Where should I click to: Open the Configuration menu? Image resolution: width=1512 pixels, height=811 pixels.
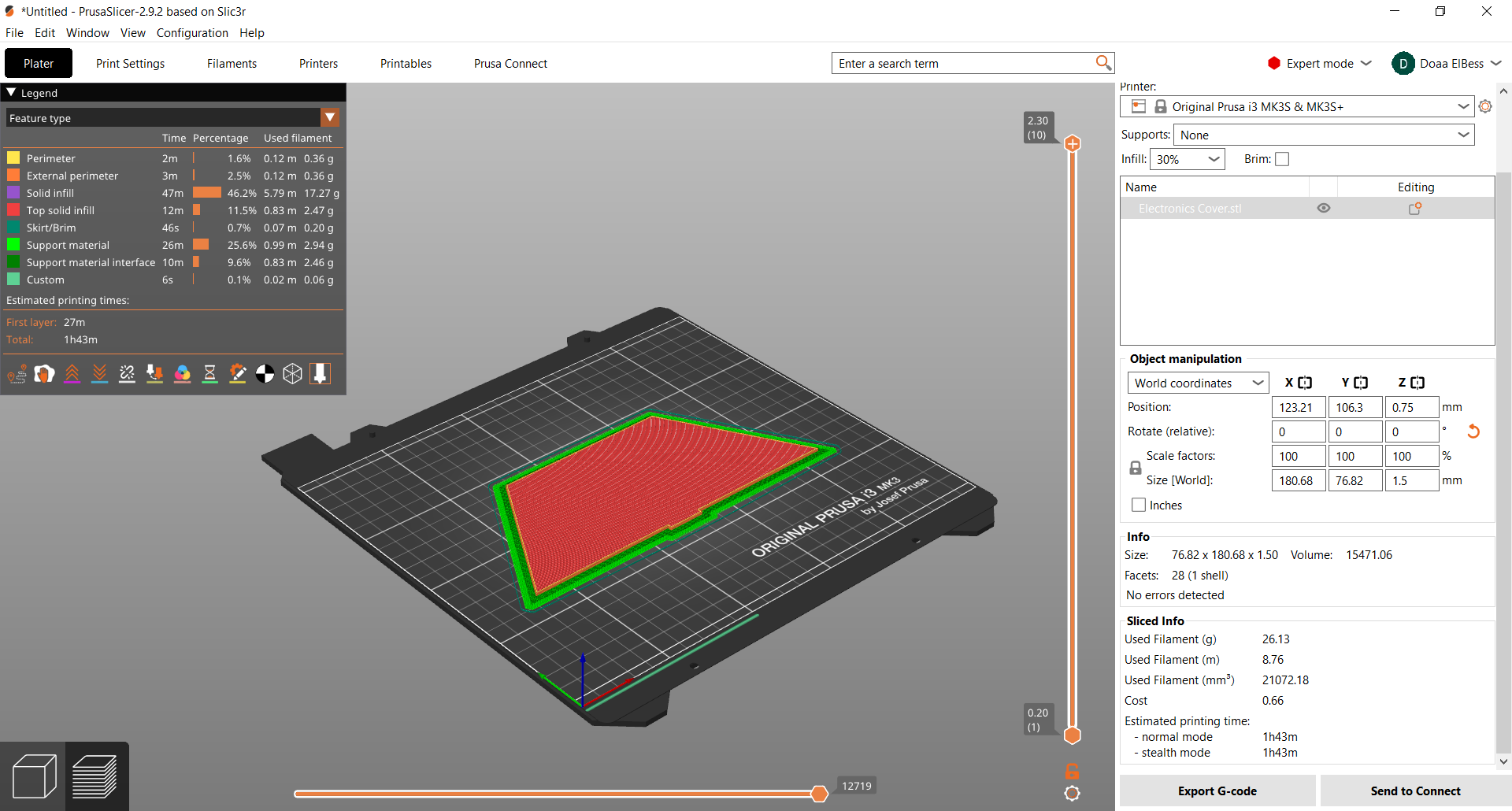192,32
